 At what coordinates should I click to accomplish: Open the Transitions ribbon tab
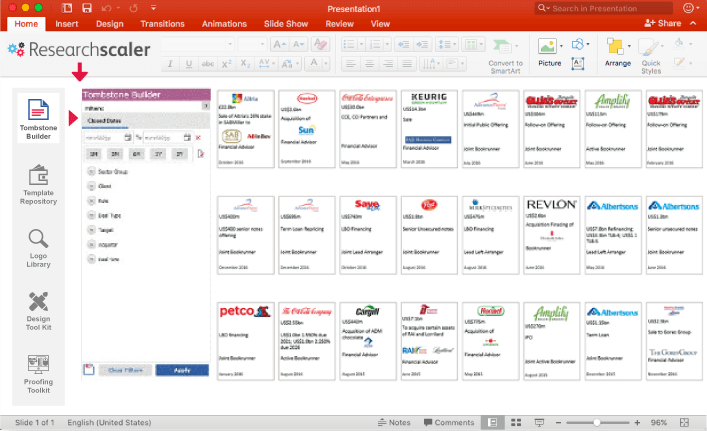pos(162,24)
